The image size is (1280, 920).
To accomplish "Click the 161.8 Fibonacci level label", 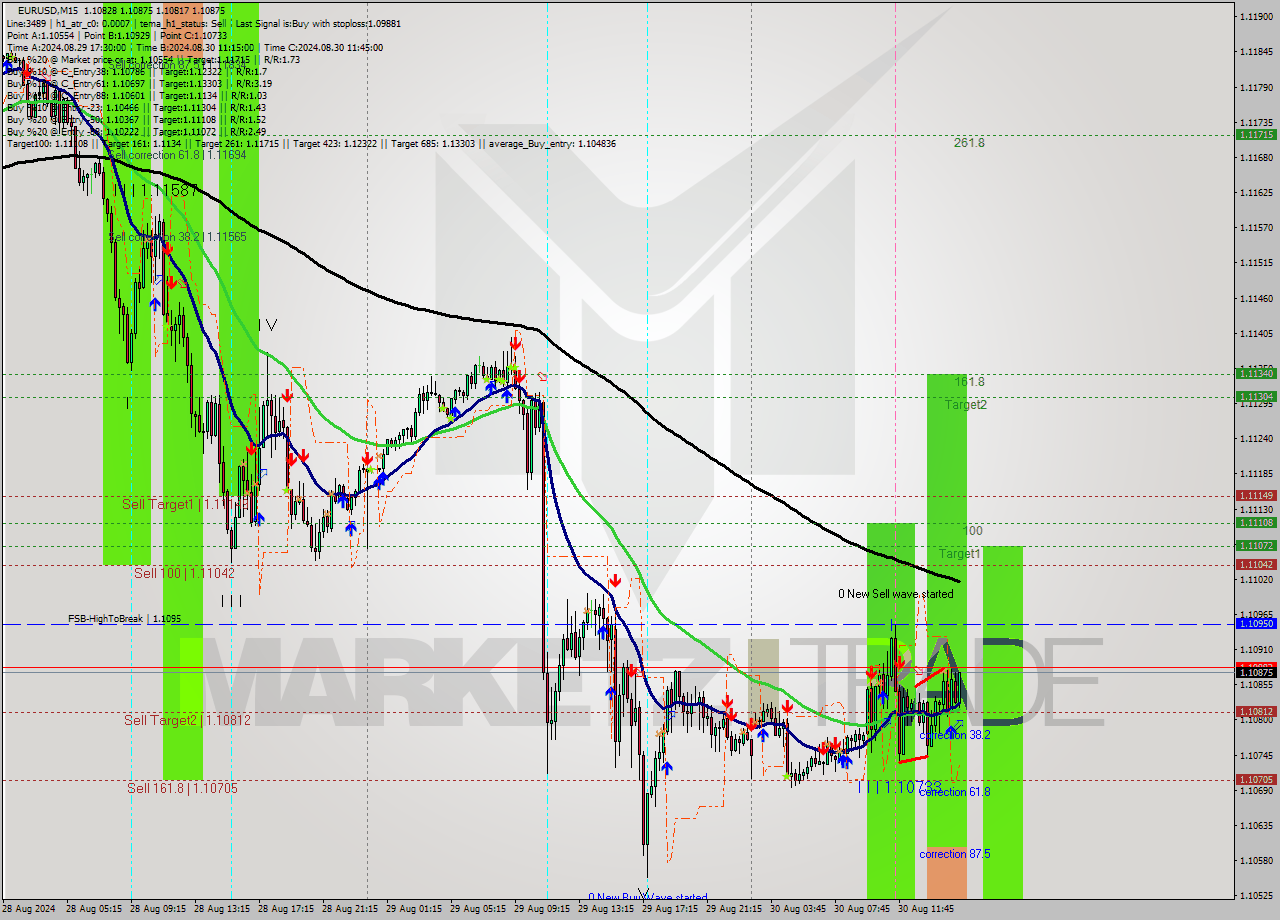I will [x=969, y=382].
